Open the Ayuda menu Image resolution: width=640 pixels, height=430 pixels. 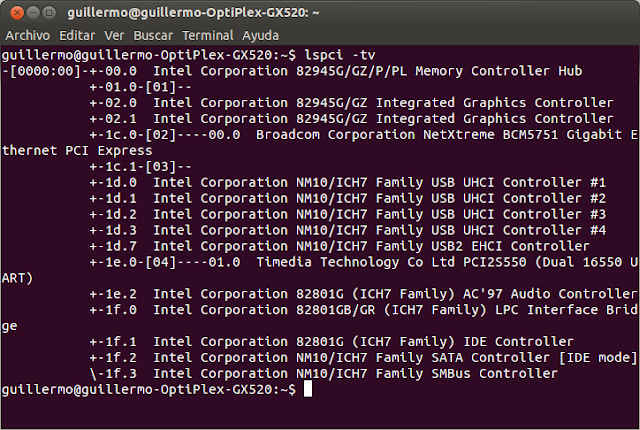260,35
